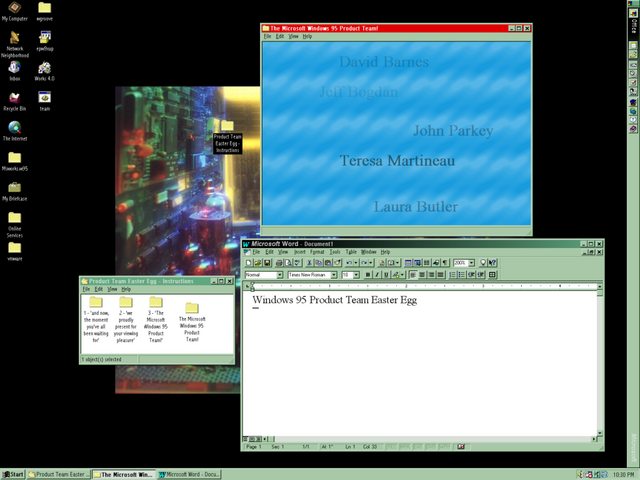The width and height of the screenshot is (640, 480).
Task: Toggle Underline formatting in Word
Action: 386,275
